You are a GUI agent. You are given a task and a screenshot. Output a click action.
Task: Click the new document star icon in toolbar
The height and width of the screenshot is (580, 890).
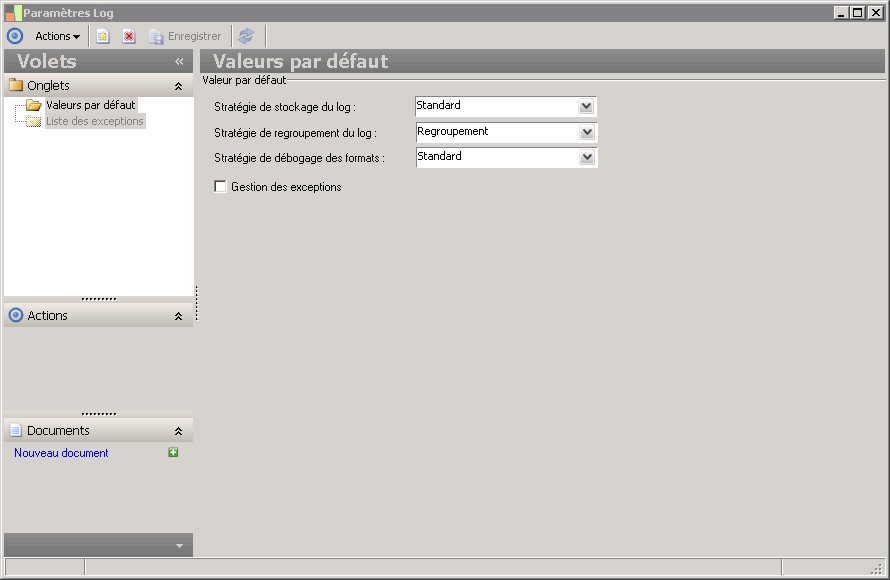point(103,36)
